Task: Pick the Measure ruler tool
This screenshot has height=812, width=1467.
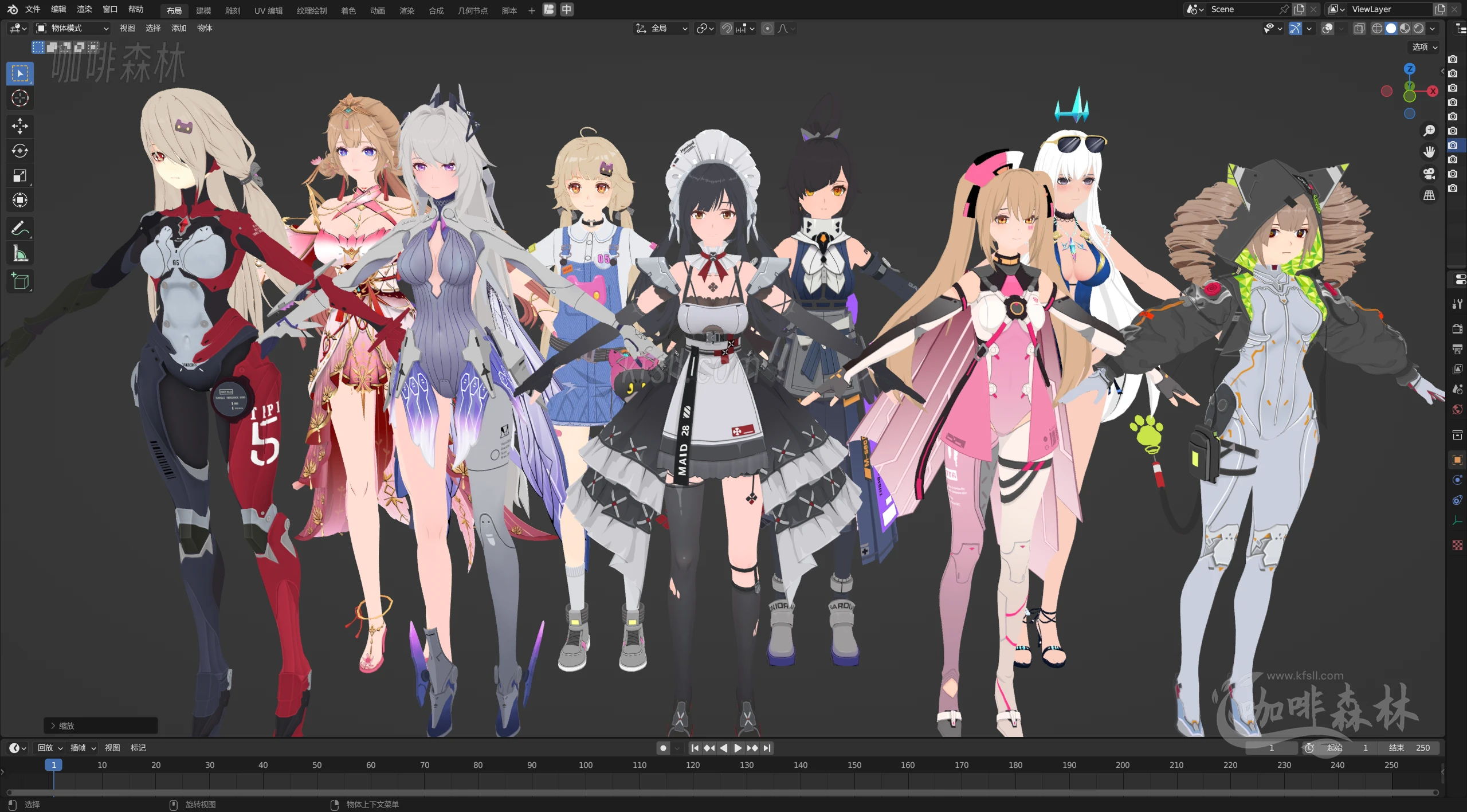Action: tap(20, 253)
